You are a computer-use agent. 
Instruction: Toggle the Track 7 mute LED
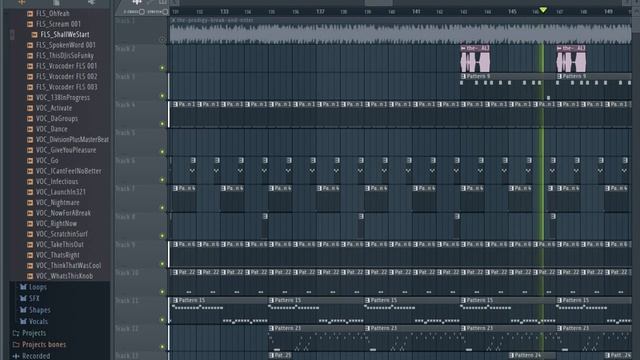coord(162,208)
